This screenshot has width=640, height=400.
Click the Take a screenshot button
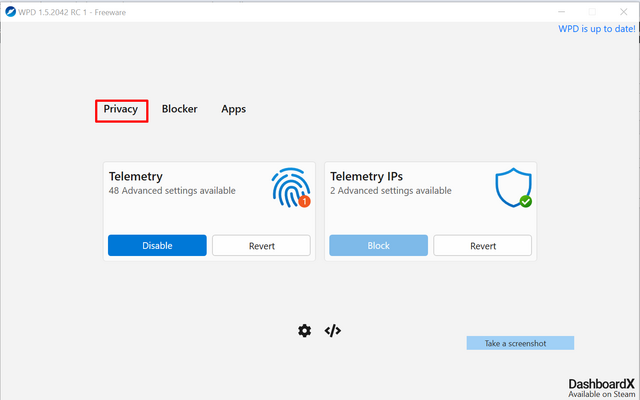[x=520, y=343]
